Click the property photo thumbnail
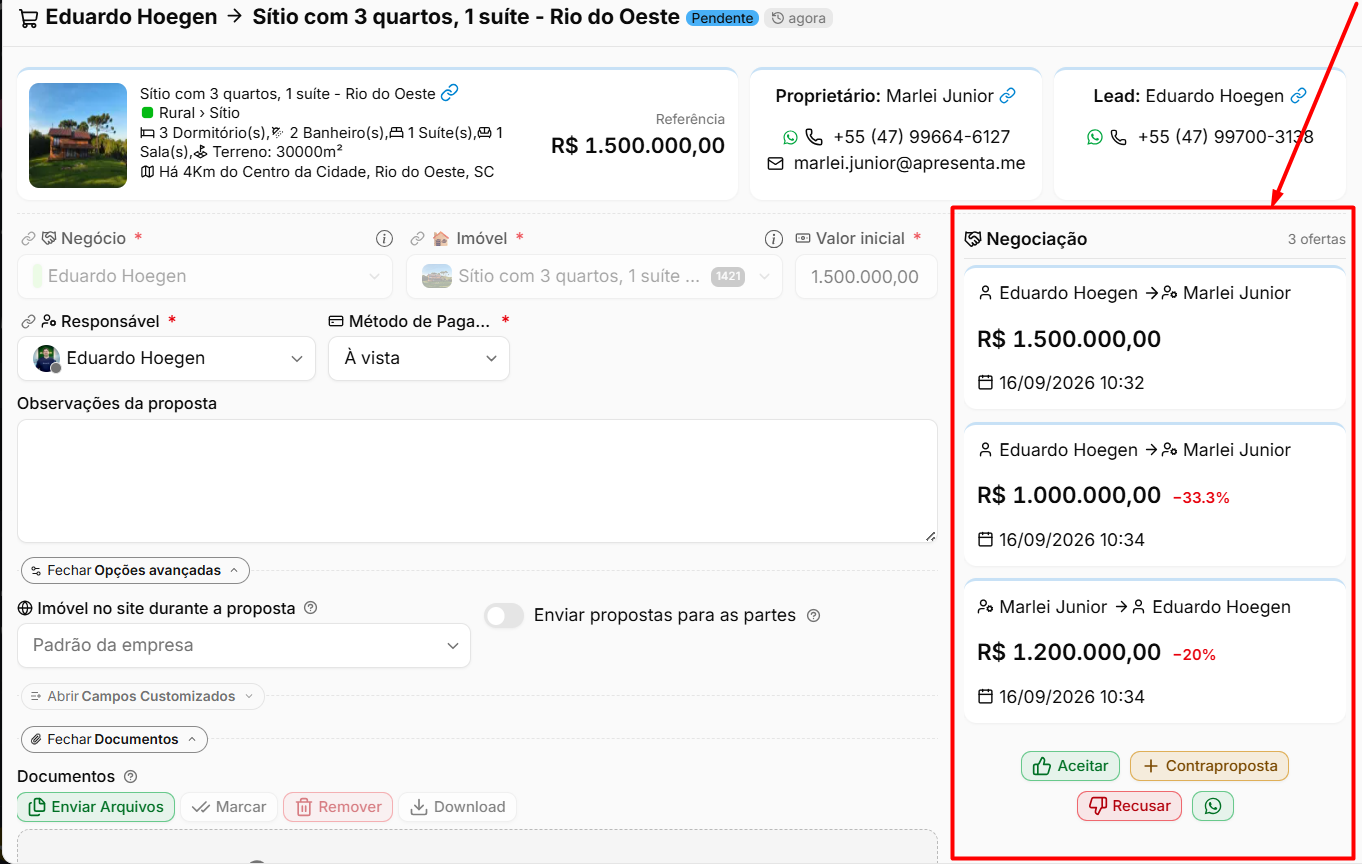1362x864 pixels. [78, 135]
